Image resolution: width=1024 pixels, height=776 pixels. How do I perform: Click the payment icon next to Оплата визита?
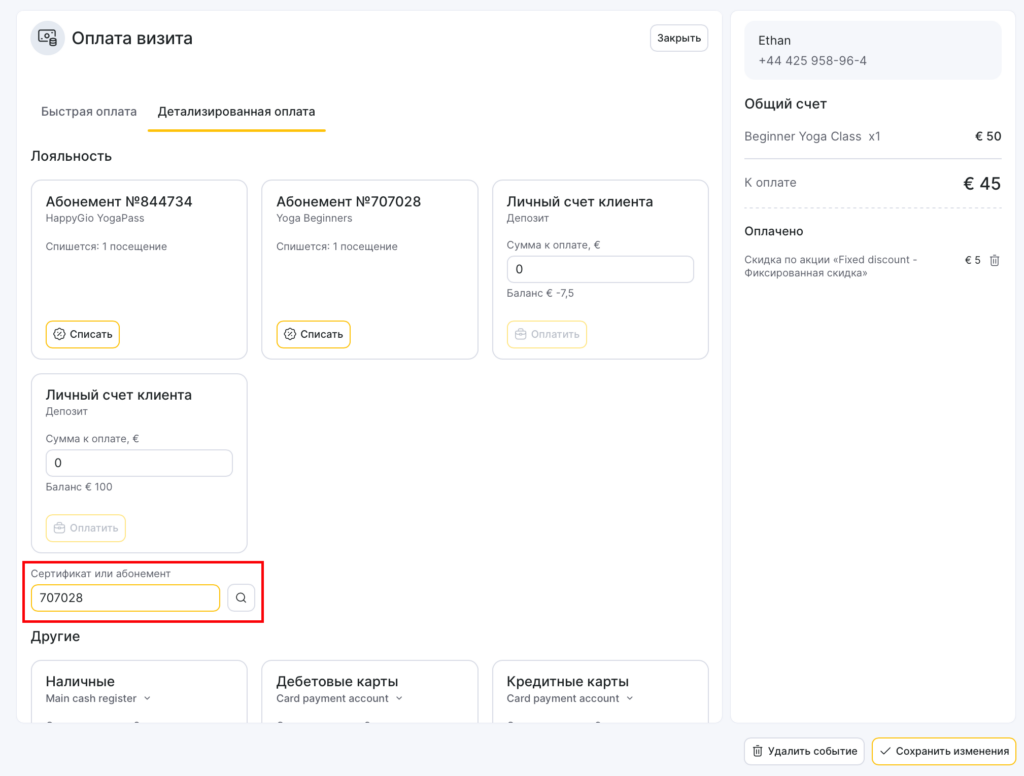pyautogui.click(x=47, y=38)
